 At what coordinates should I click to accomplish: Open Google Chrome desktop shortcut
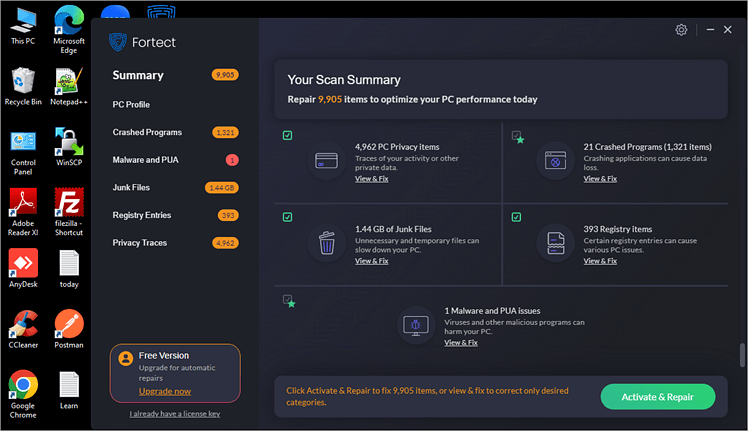(x=23, y=394)
